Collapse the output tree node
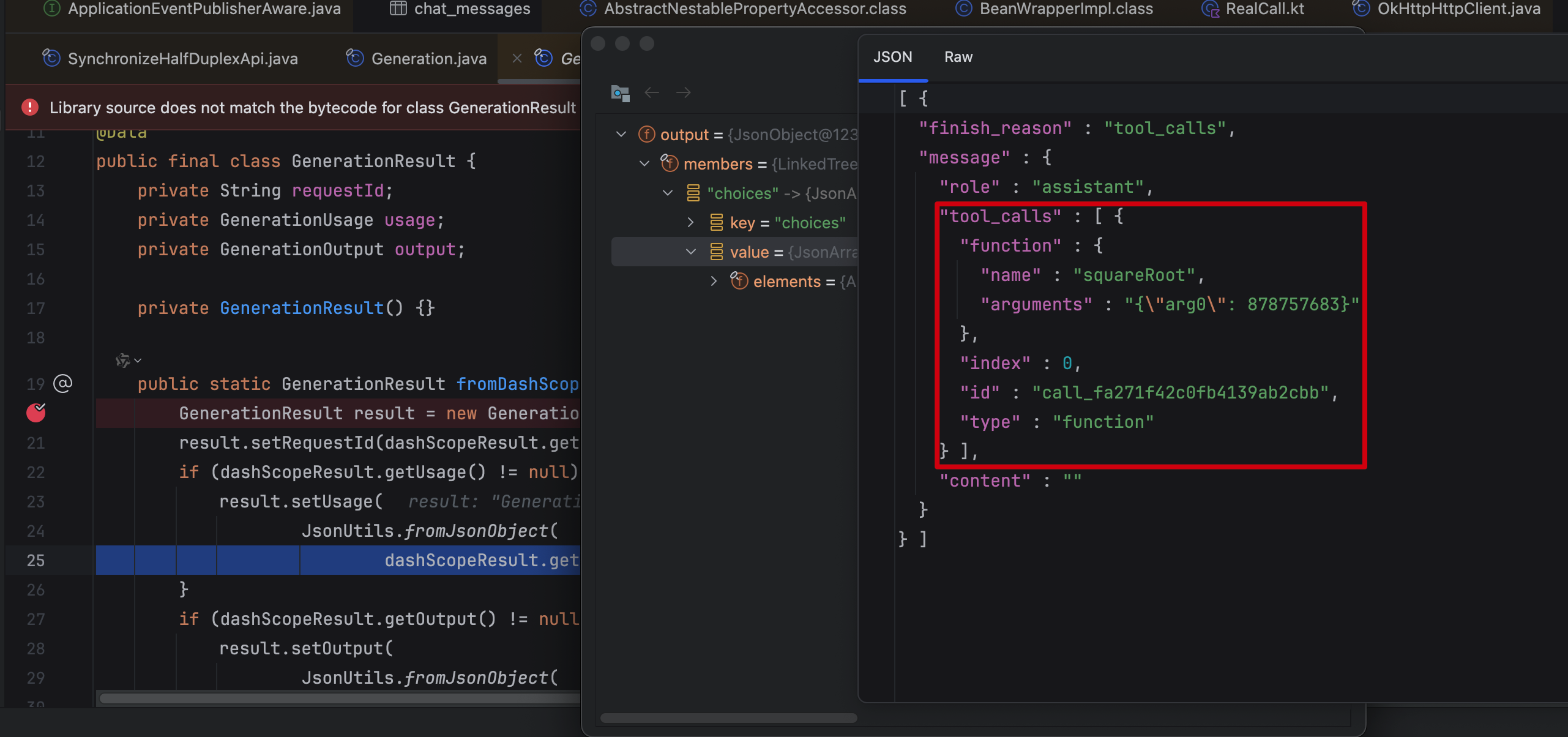Viewport: 1568px width, 737px height. click(621, 135)
